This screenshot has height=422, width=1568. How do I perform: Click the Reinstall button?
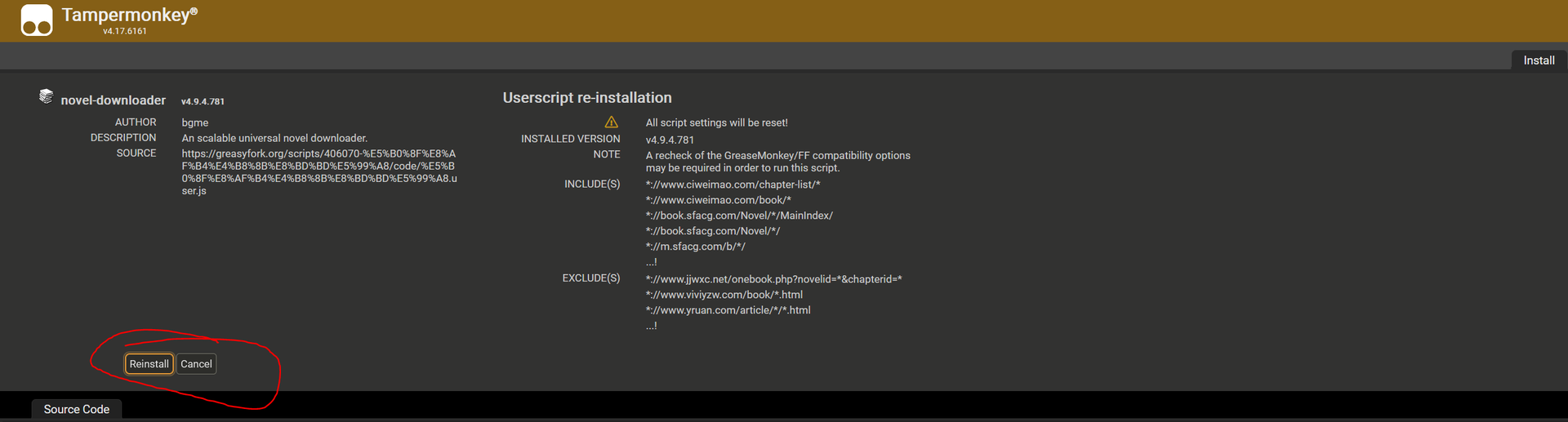coord(149,364)
